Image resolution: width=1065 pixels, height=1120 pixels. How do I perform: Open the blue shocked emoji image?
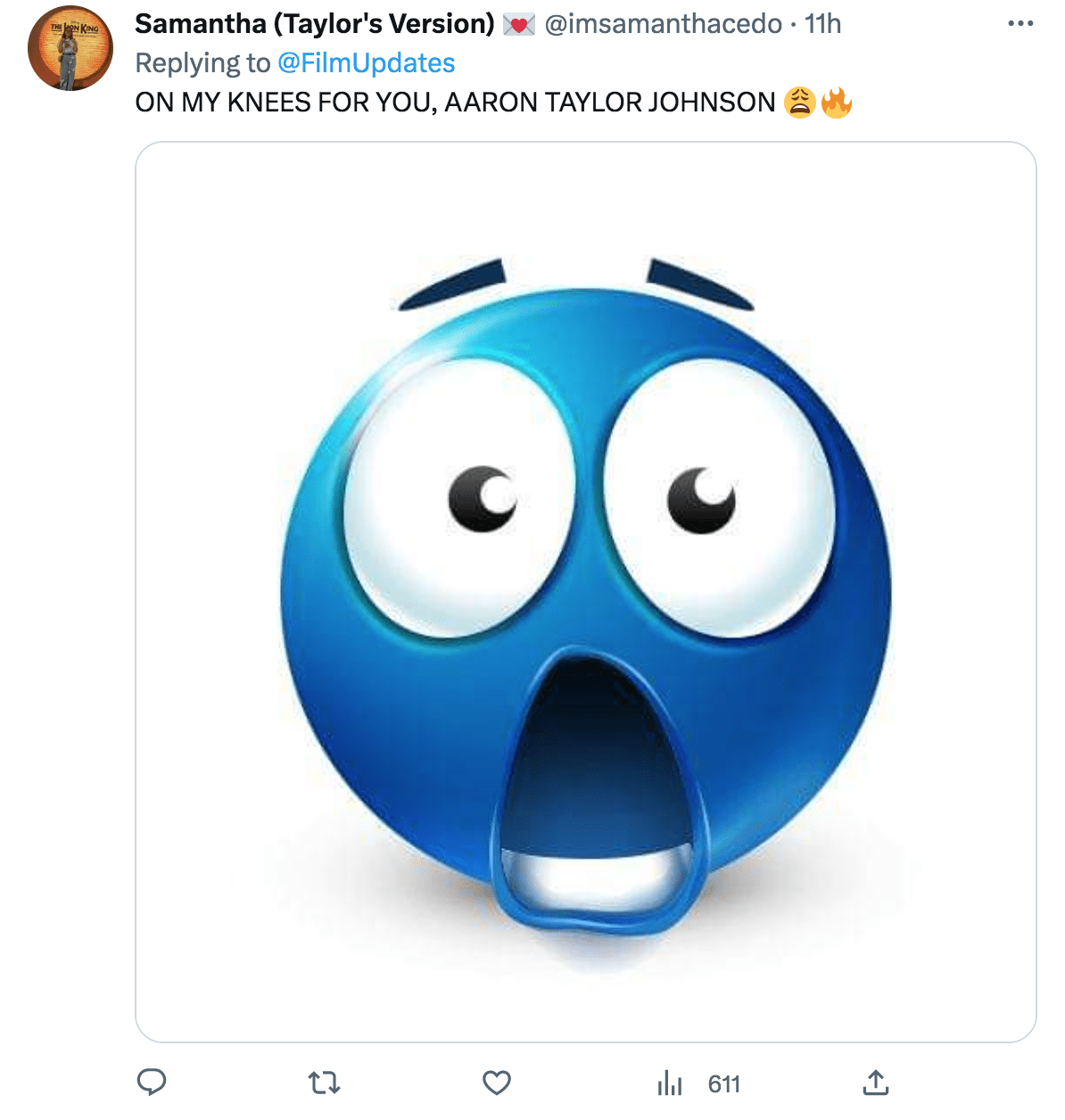(x=585, y=591)
